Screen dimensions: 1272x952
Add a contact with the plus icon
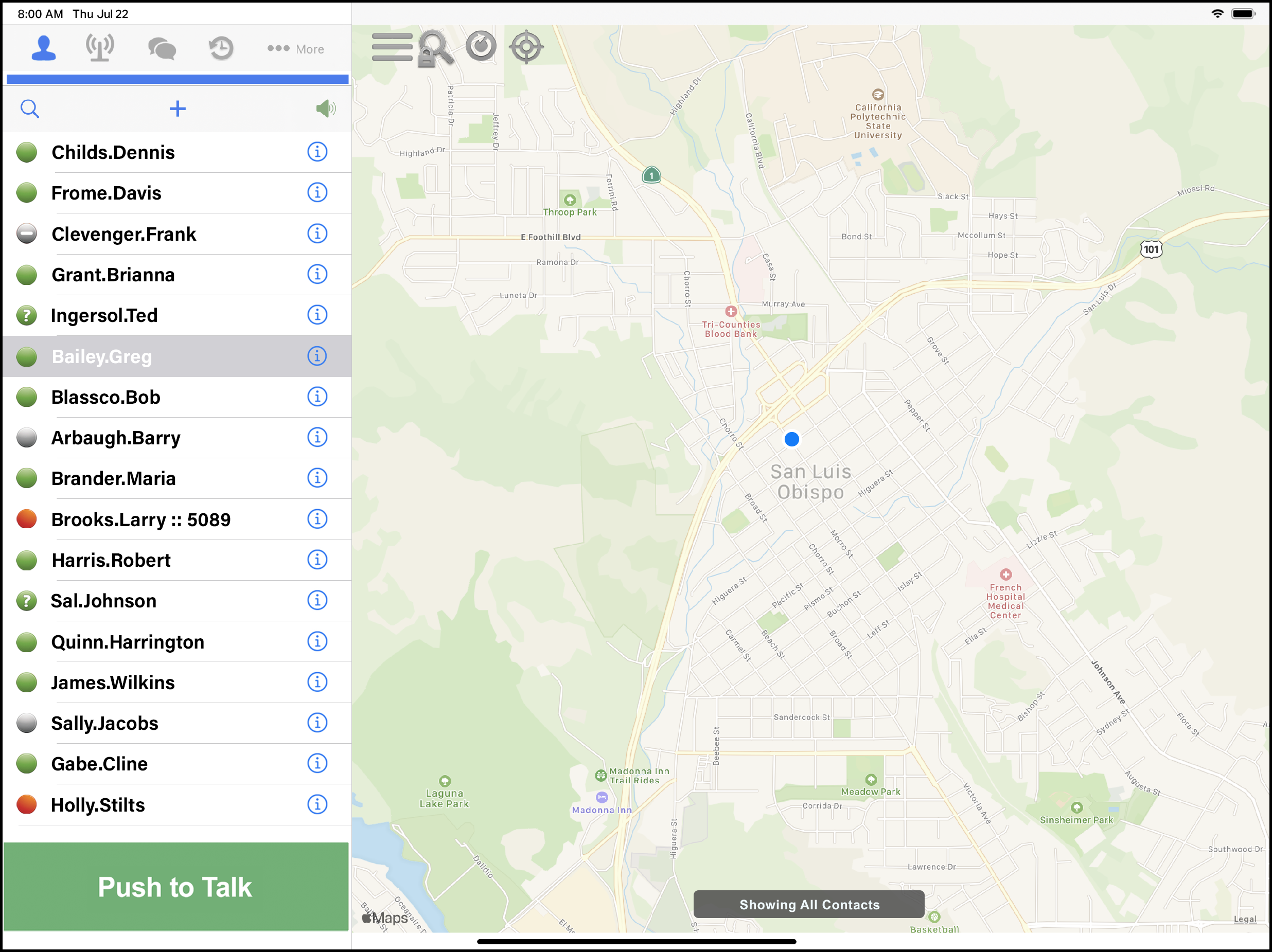(x=177, y=109)
